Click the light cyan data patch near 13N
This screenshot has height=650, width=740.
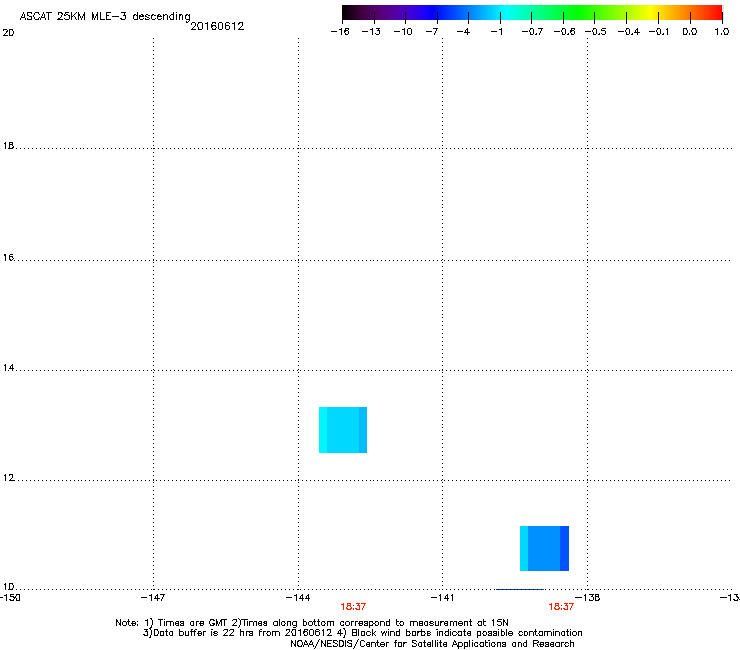click(x=343, y=430)
